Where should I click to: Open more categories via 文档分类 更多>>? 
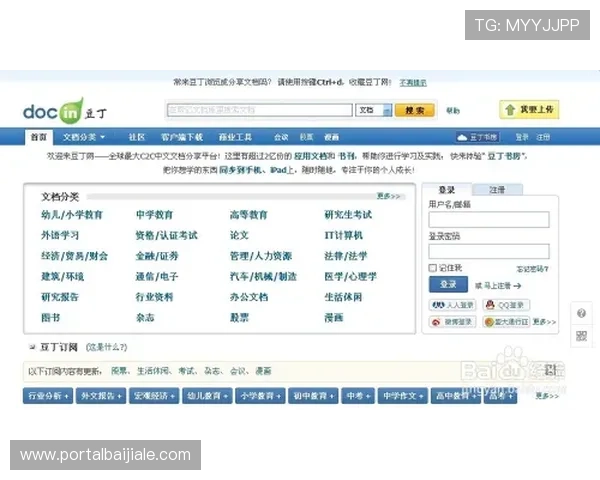coord(388,196)
